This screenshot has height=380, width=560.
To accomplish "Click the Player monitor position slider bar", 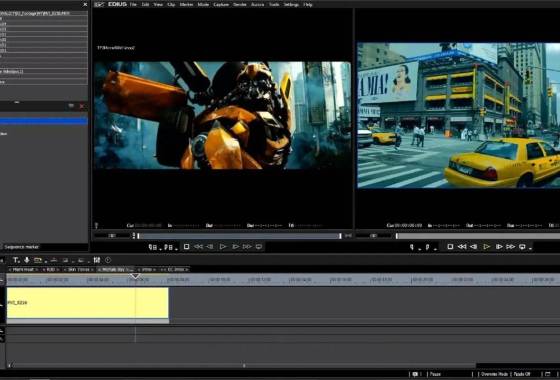I will (x=239, y=236).
